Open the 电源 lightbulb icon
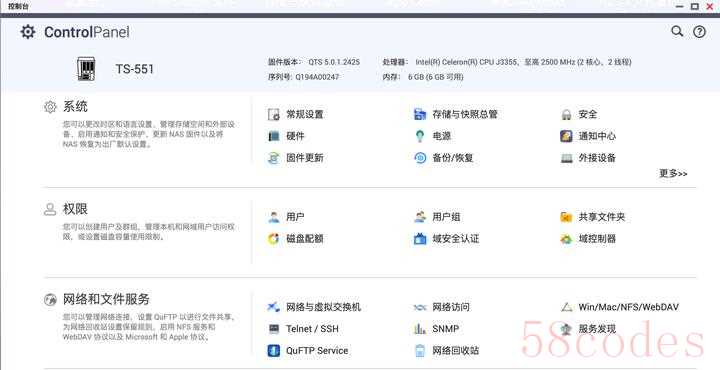This screenshot has width=720, height=370. [420, 136]
